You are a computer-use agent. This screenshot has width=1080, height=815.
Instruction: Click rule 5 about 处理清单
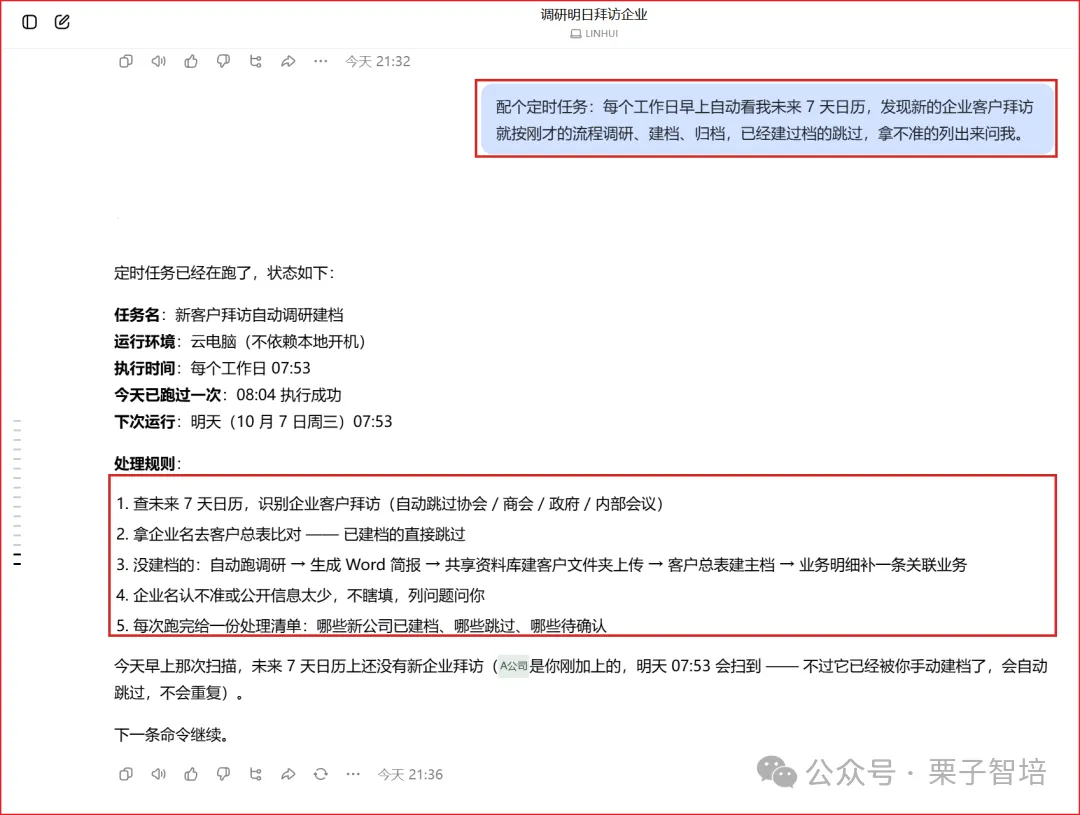tap(361, 626)
